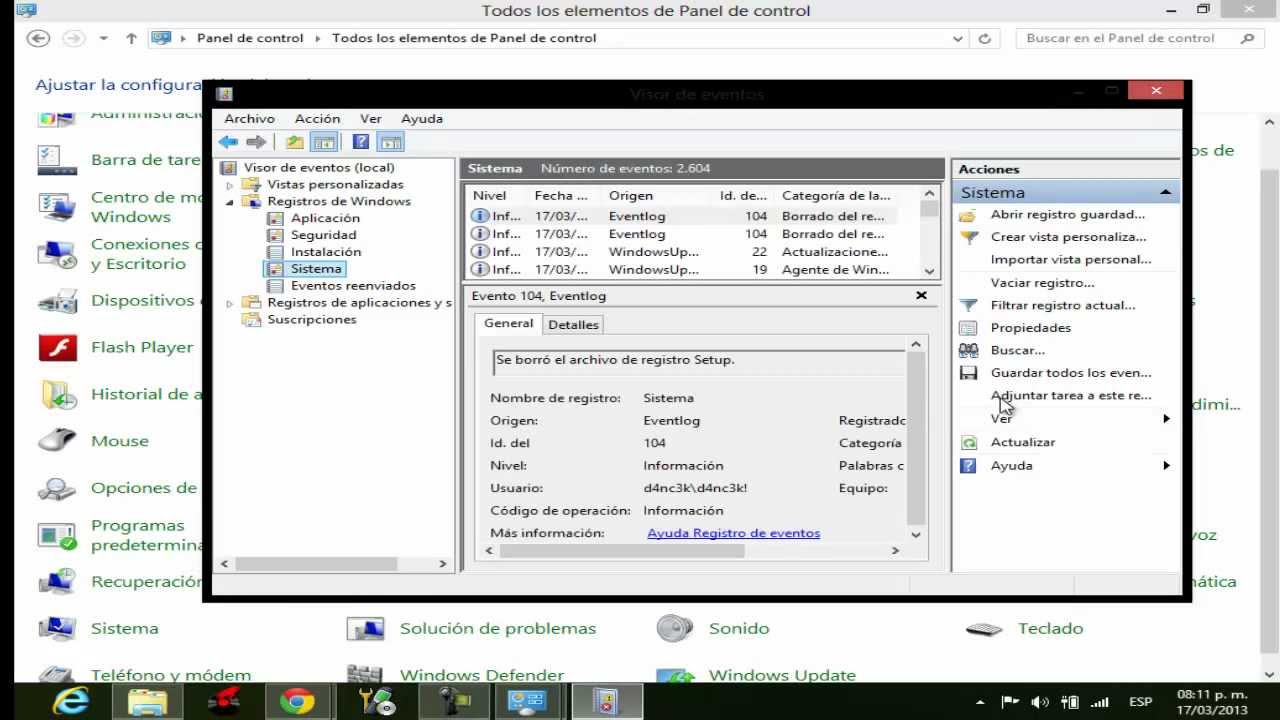Open the Ayuda Registro de eventos link
Image resolution: width=1280 pixels, height=720 pixels.
click(734, 533)
